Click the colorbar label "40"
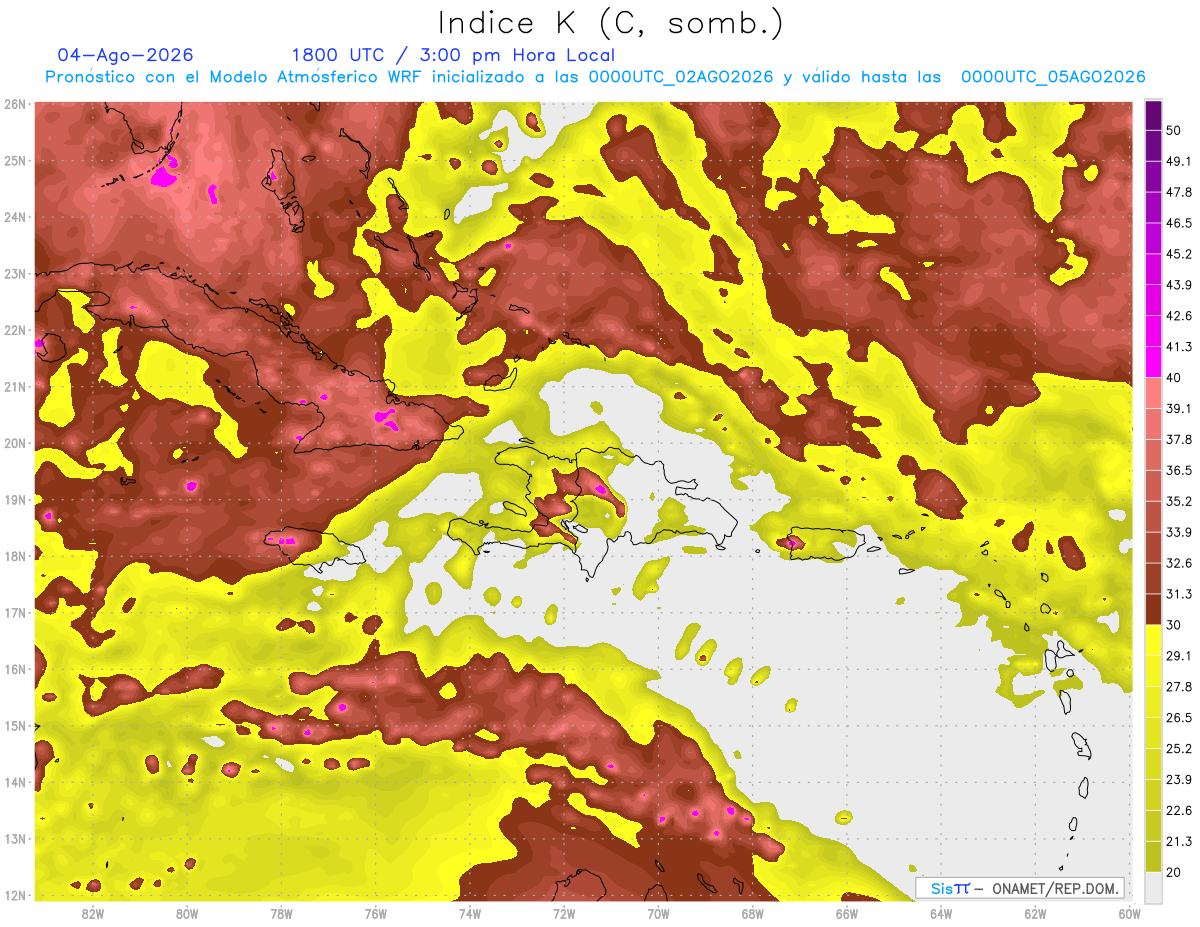This screenshot has width=1200, height=927. point(1173,377)
